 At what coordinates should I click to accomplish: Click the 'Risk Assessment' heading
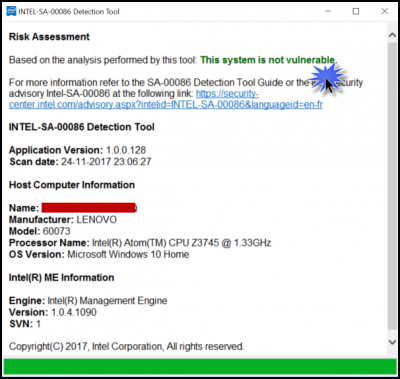pos(49,37)
